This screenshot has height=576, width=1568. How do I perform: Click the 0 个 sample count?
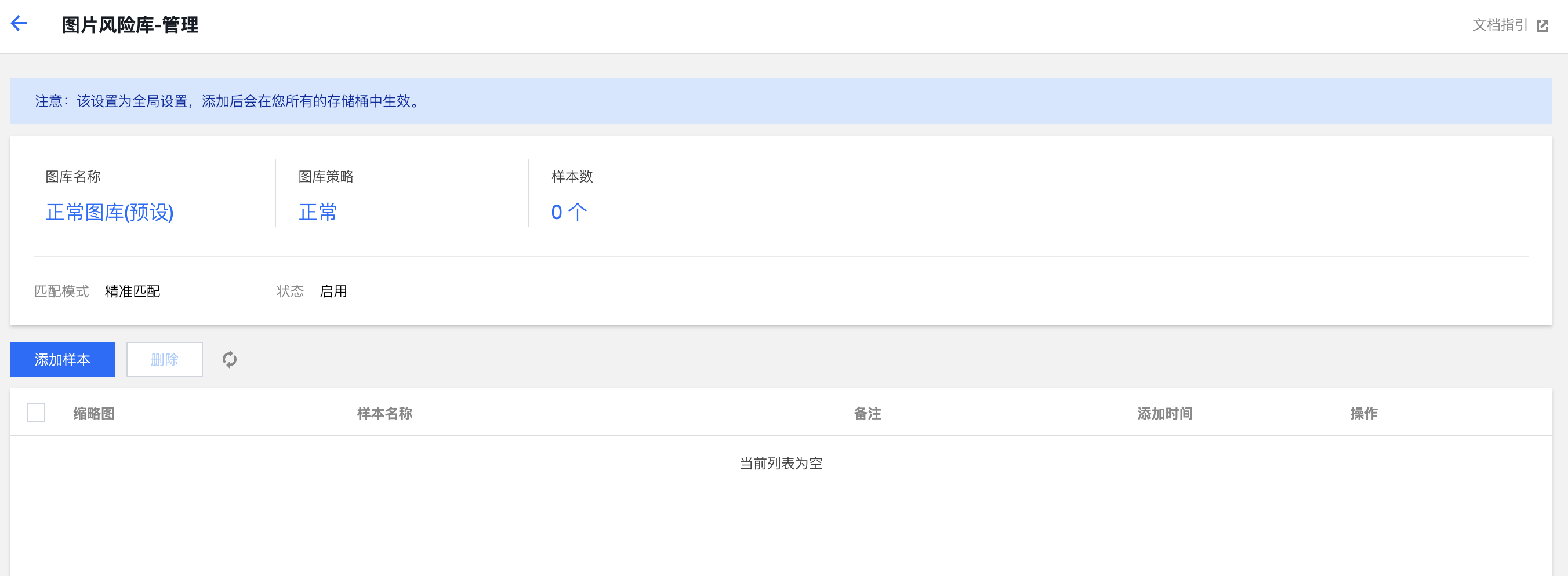click(x=568, y=212)
